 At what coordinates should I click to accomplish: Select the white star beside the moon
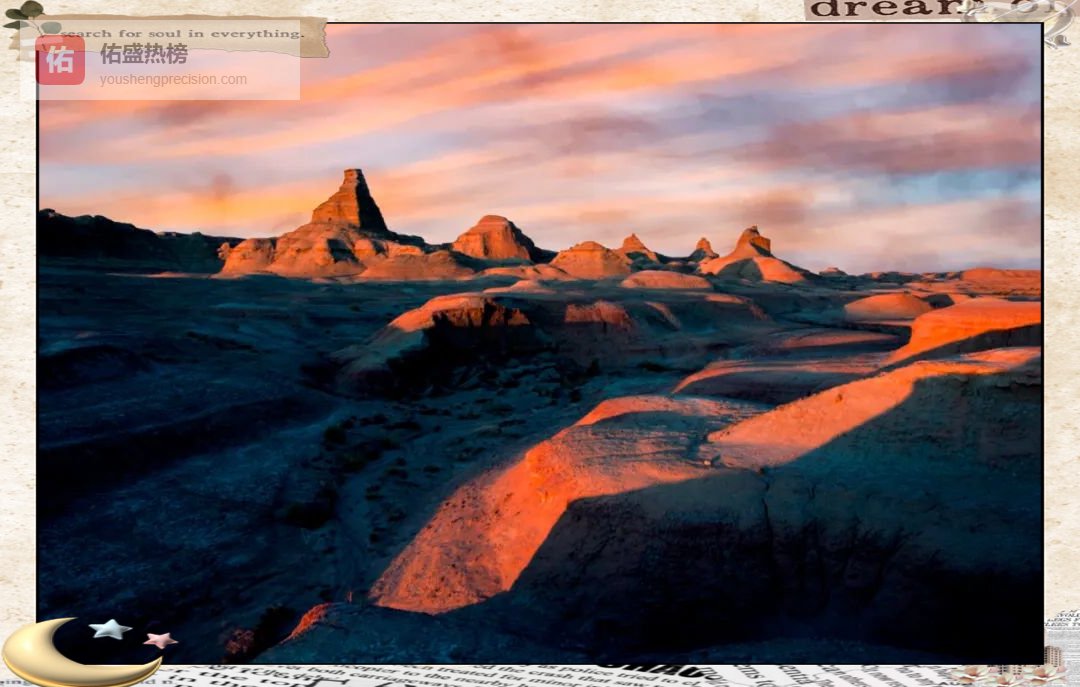click(110, 629)
